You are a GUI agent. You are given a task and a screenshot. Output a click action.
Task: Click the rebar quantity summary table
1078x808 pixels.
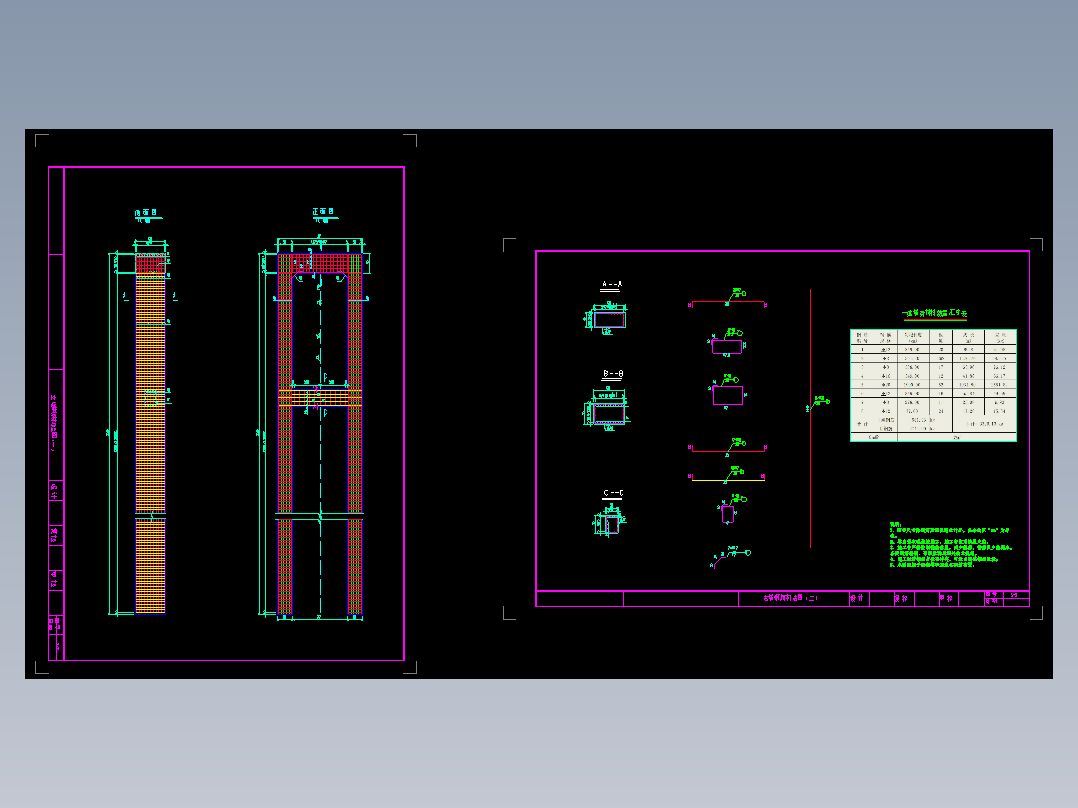click(x=933, y=385)
